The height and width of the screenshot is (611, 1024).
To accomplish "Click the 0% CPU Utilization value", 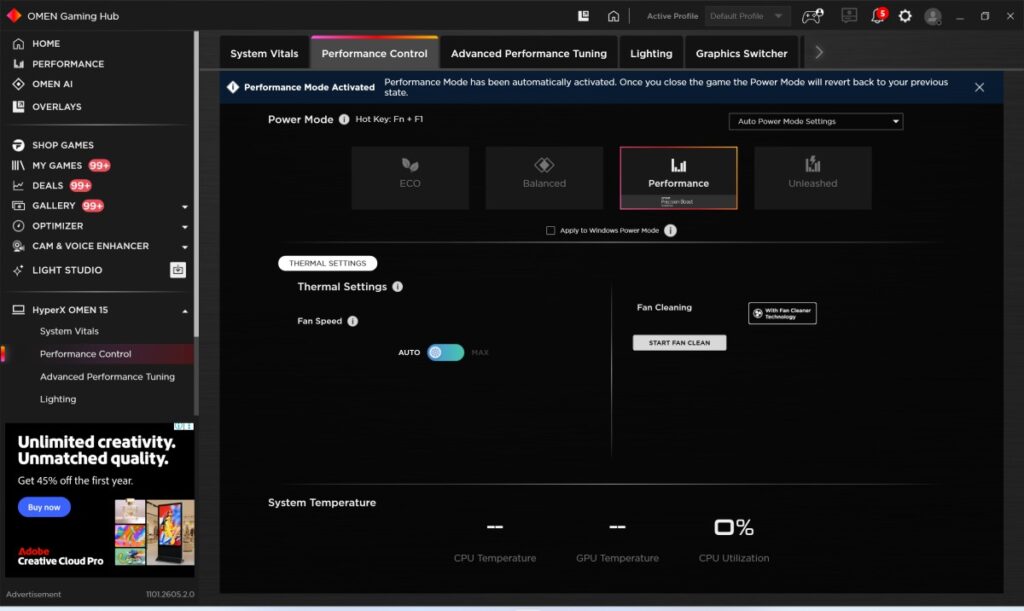I will point(733,527).
